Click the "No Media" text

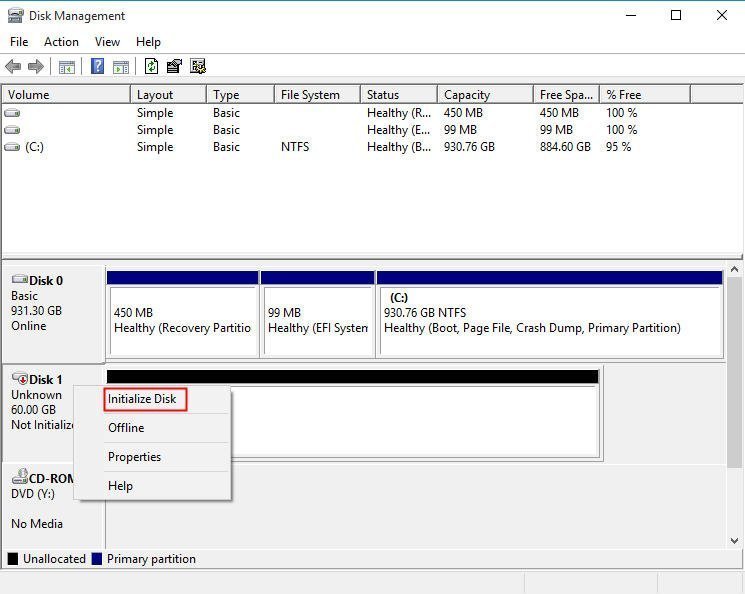(x=37, y=524)
